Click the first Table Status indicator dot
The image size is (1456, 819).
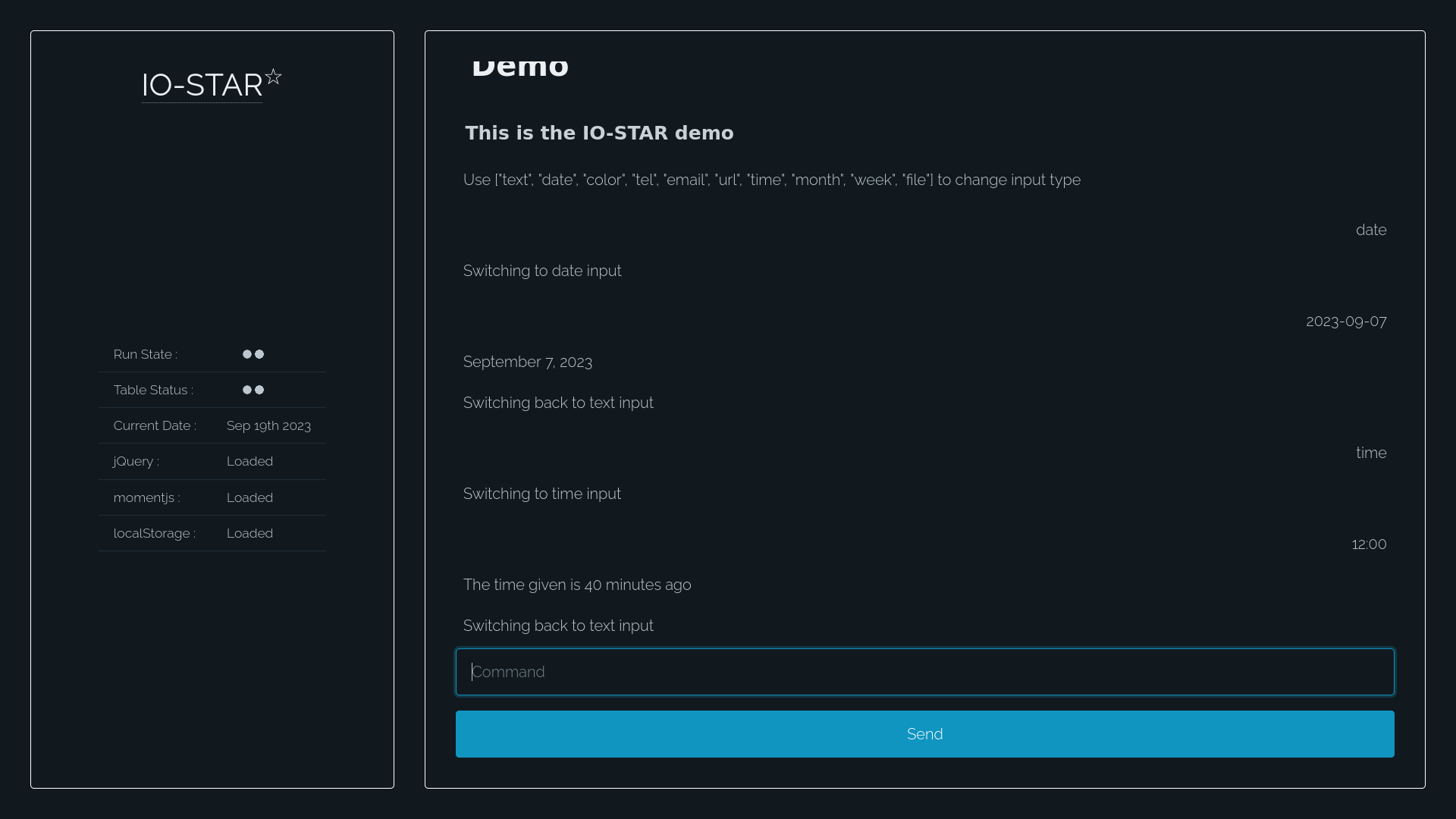247,390
